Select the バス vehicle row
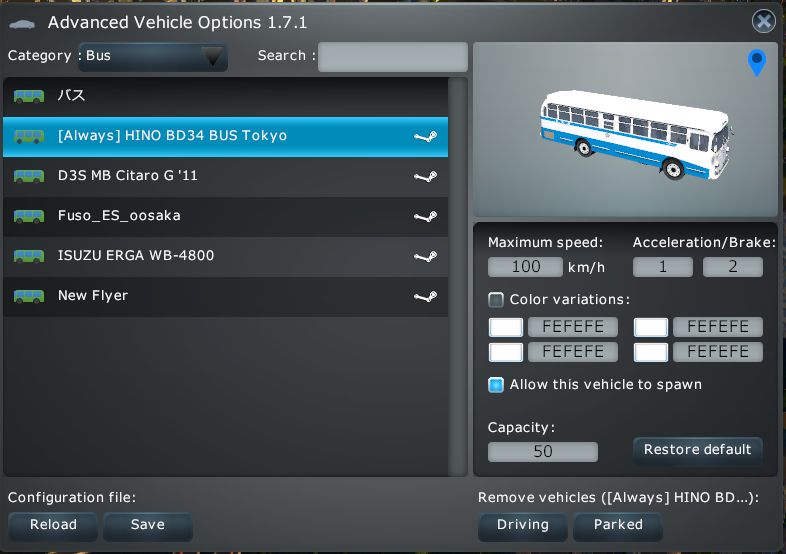The height and width of the screenshot is (554, 786). [226, 96]
